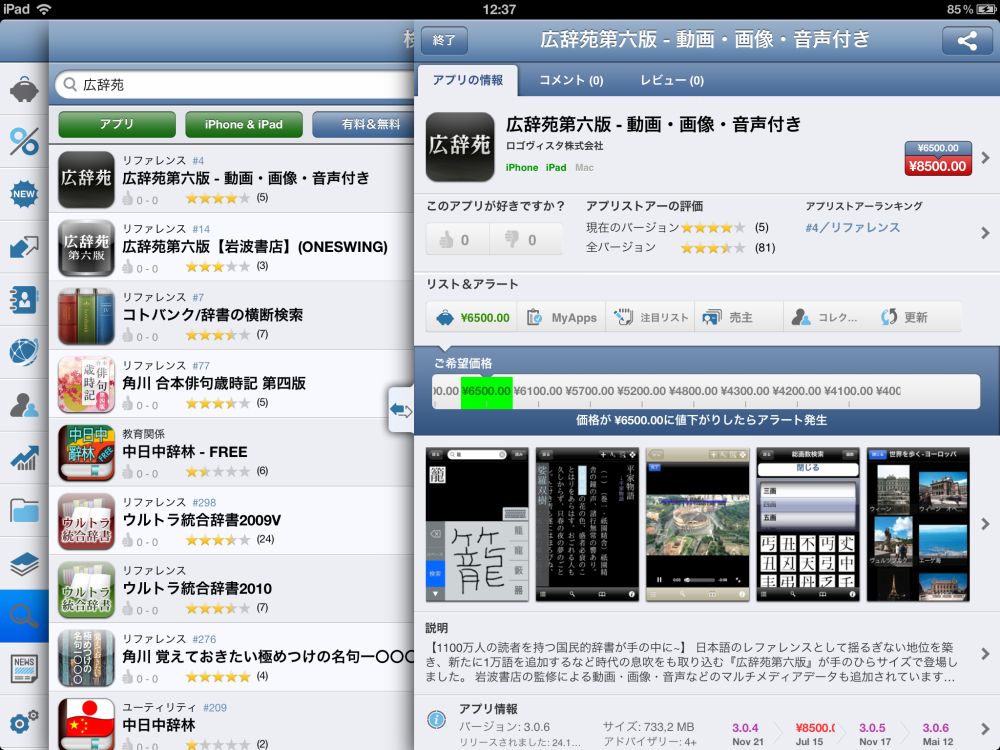1000x750 pixels.
Task: Open the contact-book sidebar icon
Action: (24, 300)
